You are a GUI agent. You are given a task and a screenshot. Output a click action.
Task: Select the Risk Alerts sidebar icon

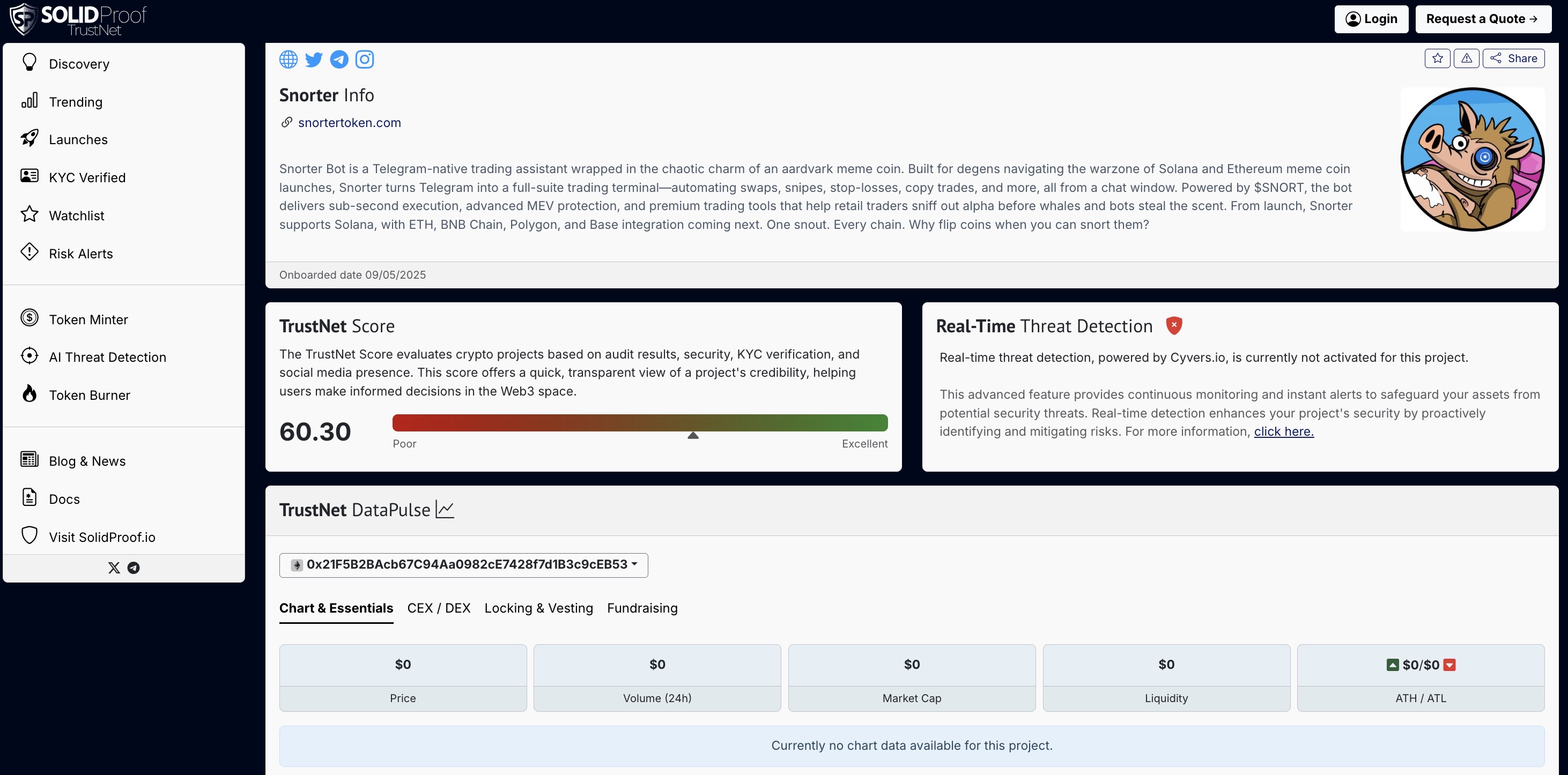[x=29, y=253]
